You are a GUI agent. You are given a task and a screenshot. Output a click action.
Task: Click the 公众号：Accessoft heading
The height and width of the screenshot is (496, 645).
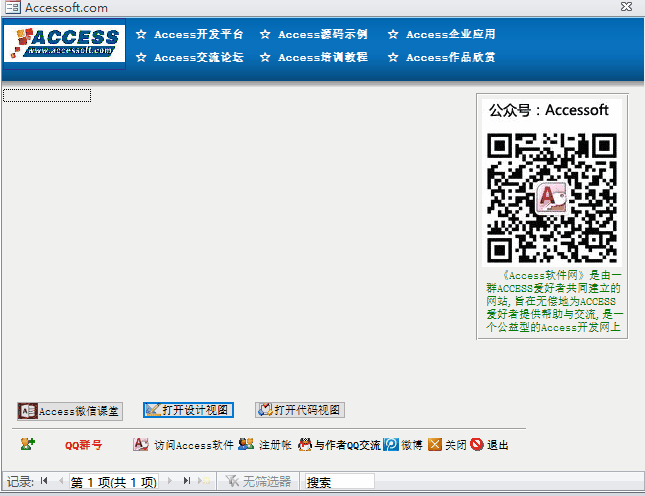pos(549,110)
